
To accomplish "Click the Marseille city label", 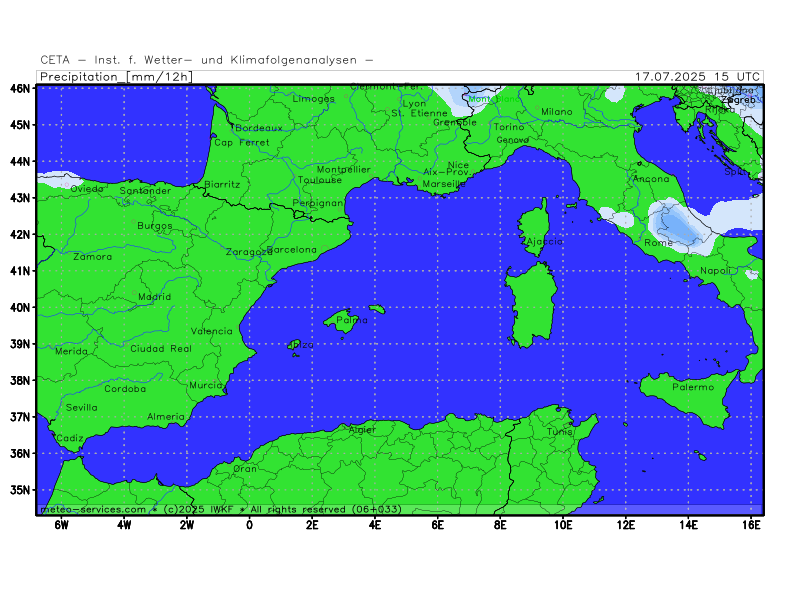I will pos(443,184).
